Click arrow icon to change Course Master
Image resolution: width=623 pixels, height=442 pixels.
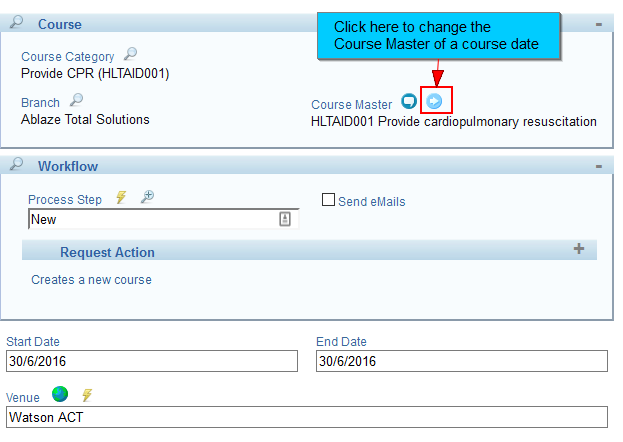[x=434, y=101]
